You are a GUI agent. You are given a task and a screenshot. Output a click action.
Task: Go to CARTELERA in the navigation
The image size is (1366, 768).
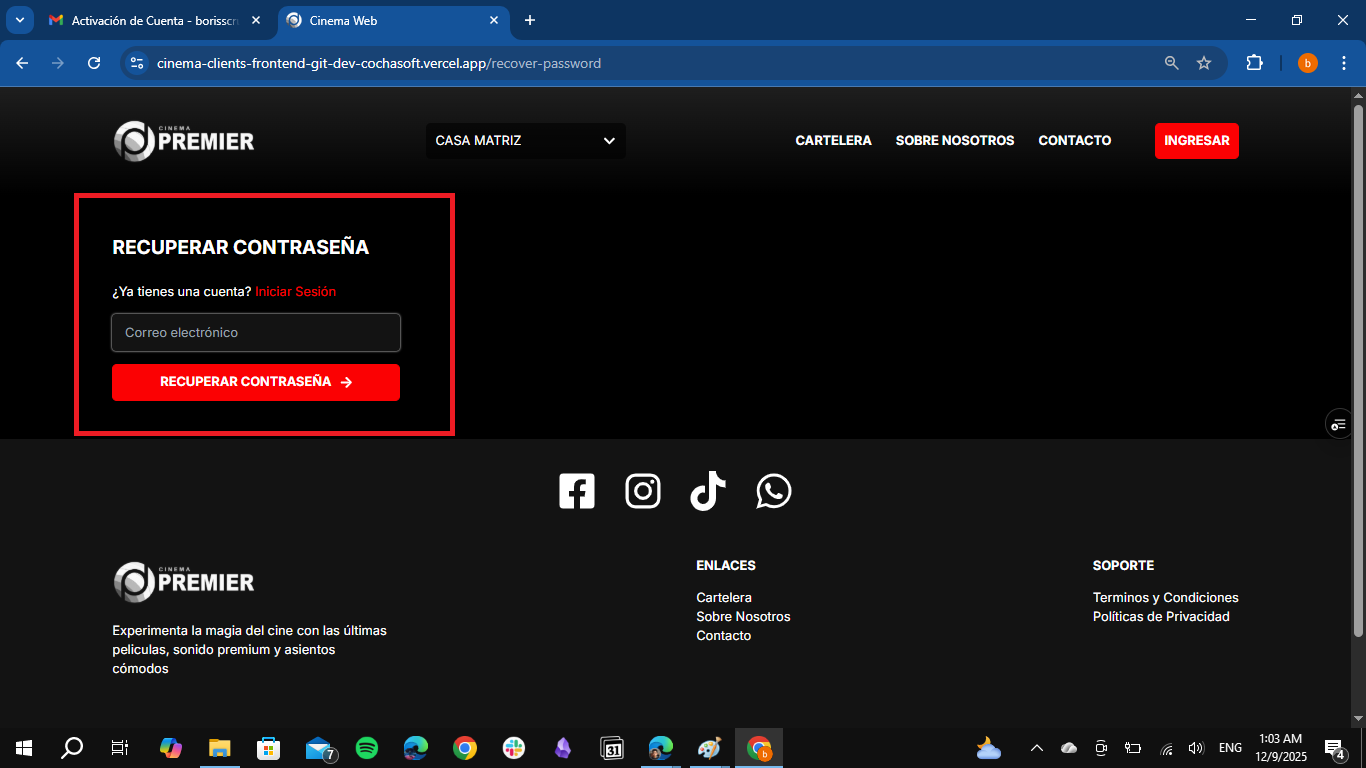click(x=833, y=141)
